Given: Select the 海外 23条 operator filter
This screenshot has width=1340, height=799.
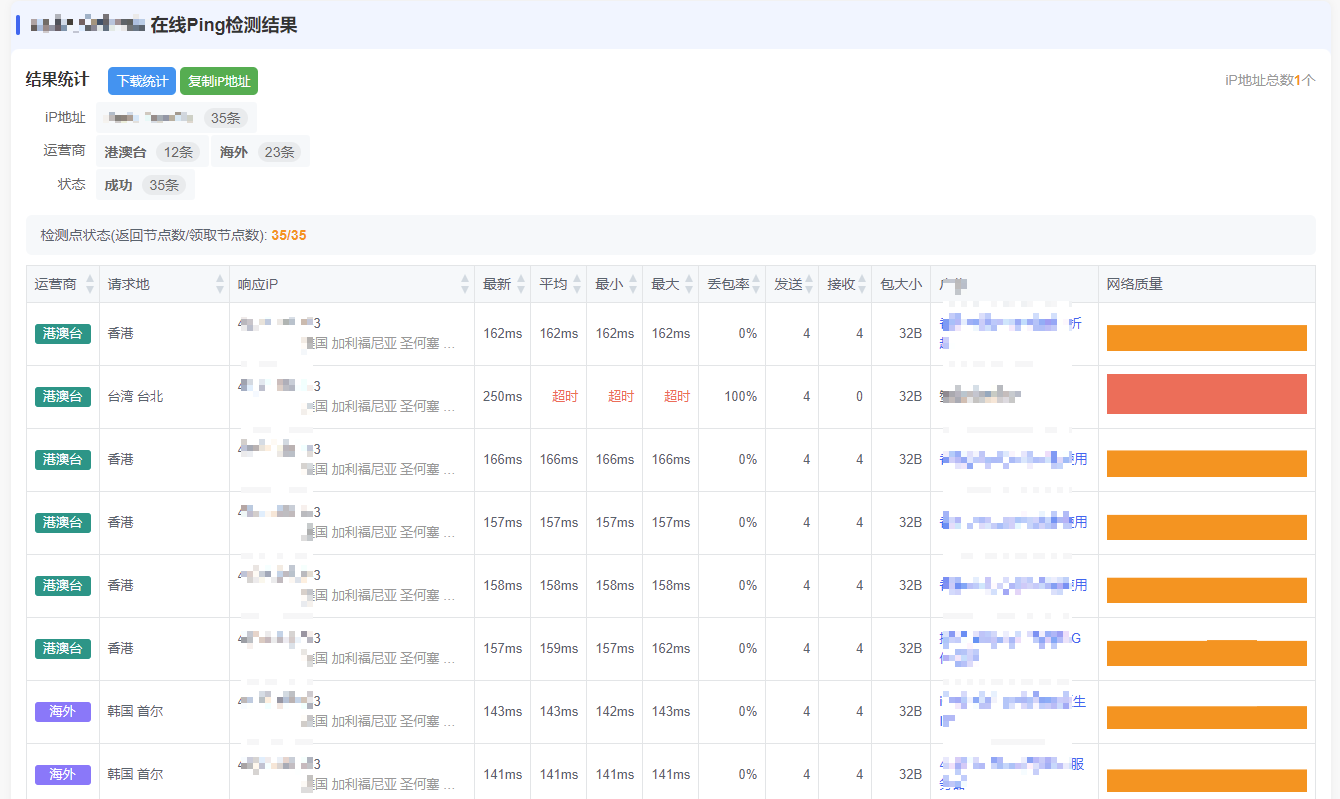Looking at the screenshot, I should coord(260,152).
